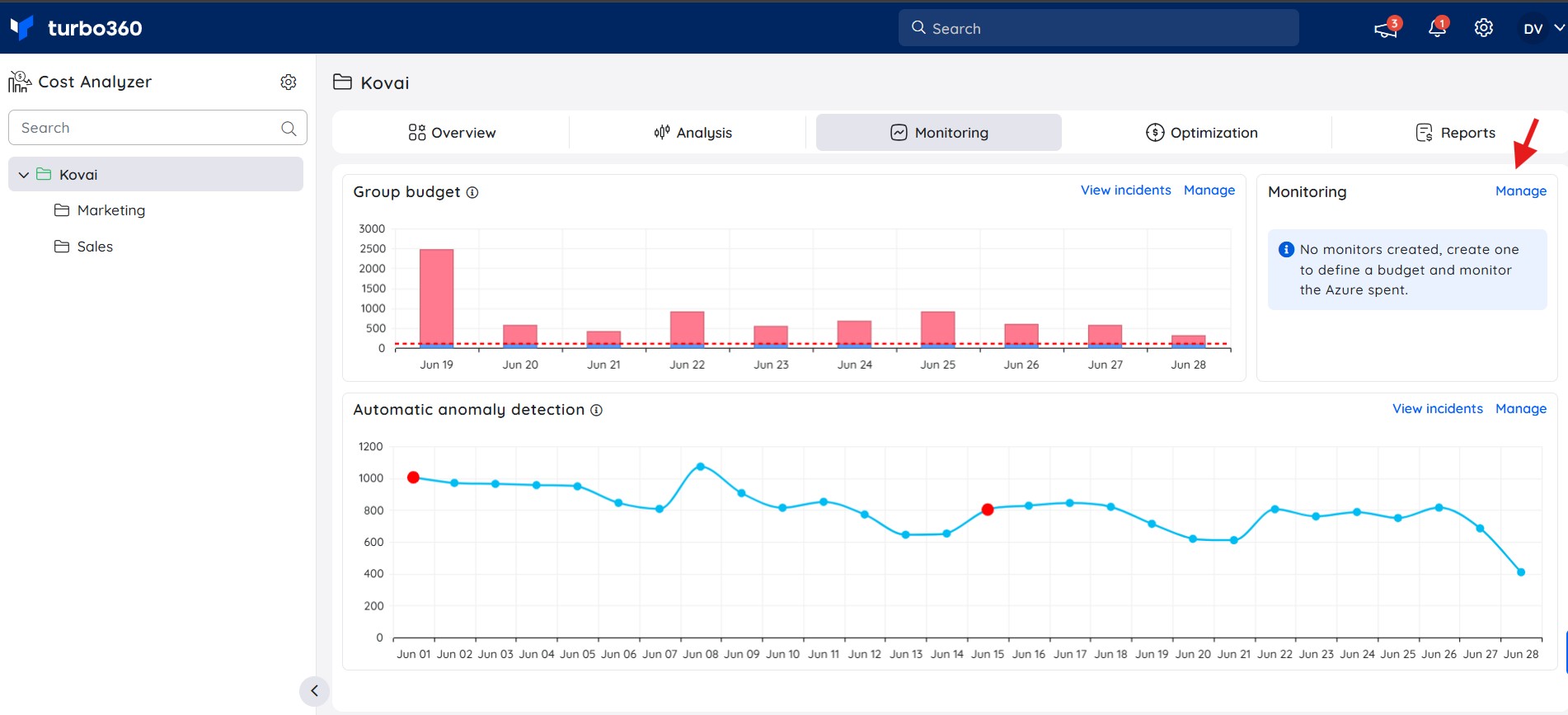
Task: Open anomaly detection View incidents link
Action: coord(1437,409)
